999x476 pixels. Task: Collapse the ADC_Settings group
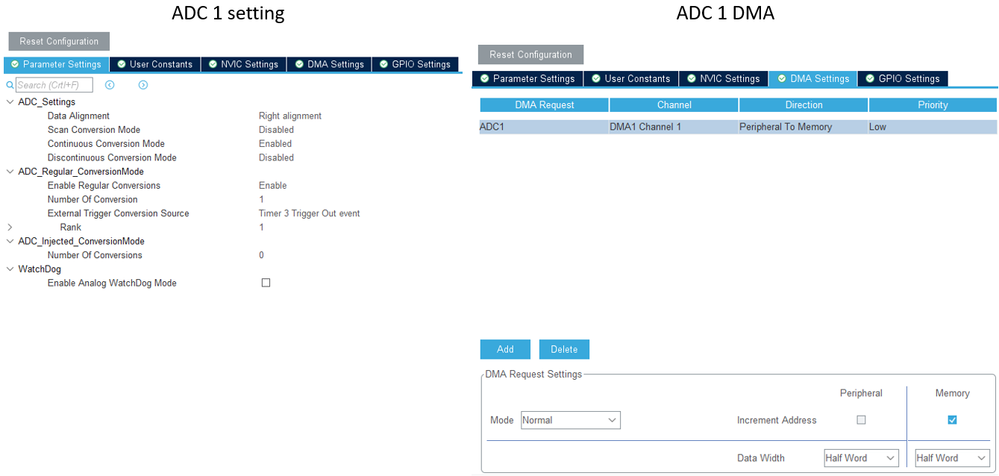pos(10,102)
